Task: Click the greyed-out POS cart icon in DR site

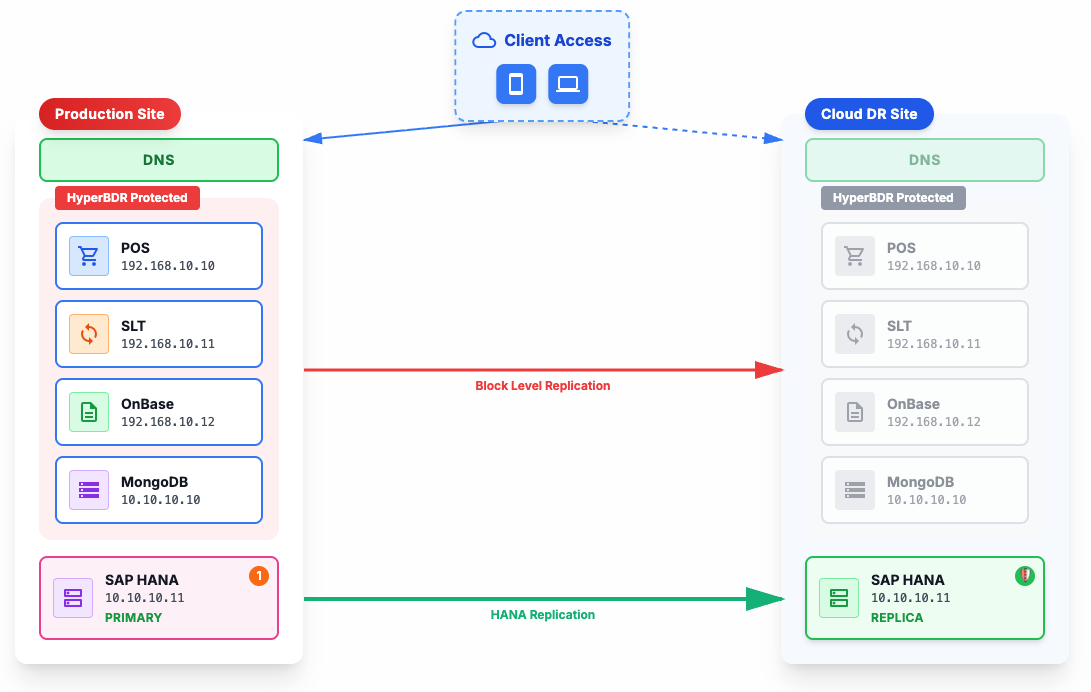Action: 855,256
